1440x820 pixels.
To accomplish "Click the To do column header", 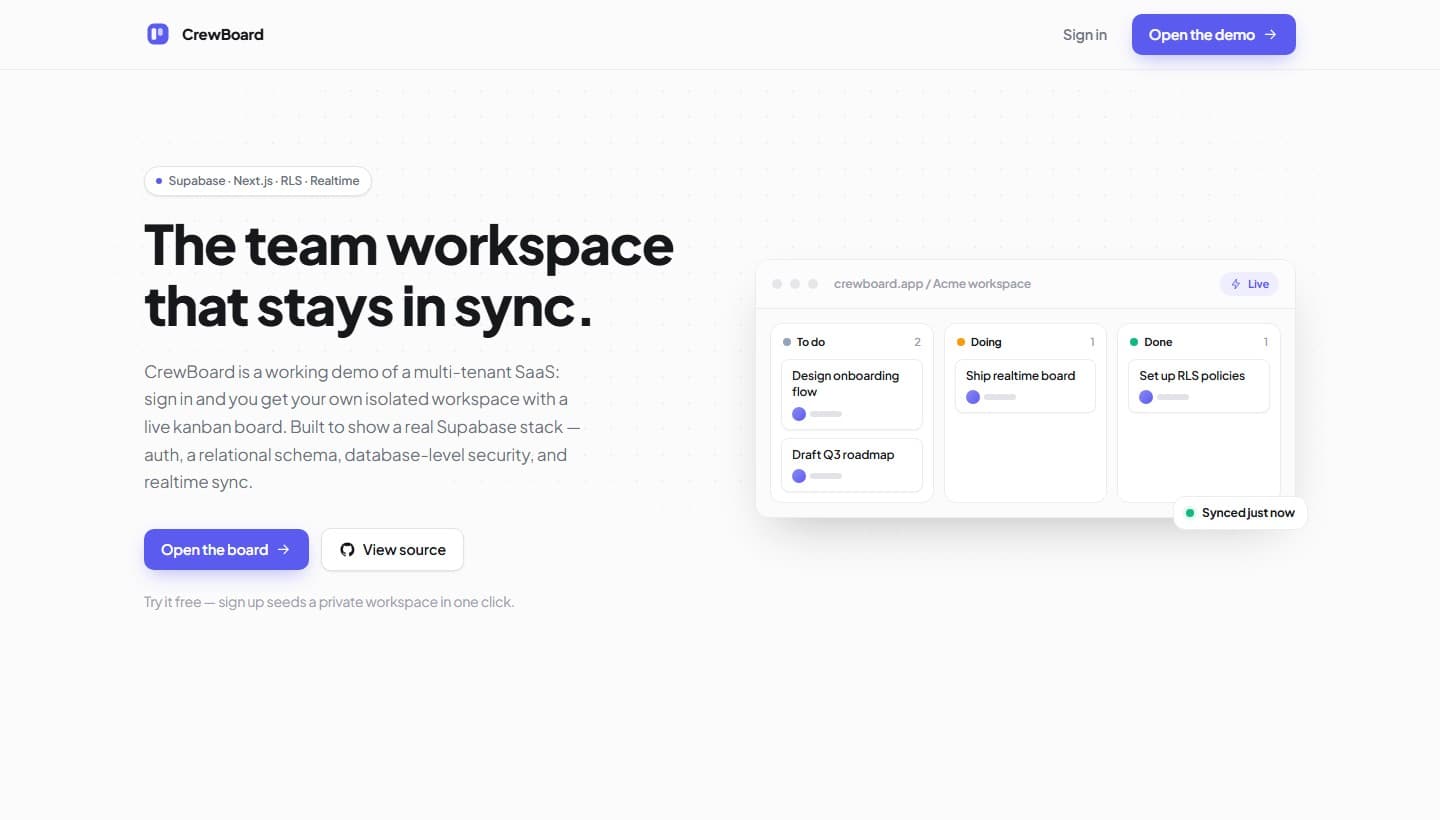I will tap(852, 342).
